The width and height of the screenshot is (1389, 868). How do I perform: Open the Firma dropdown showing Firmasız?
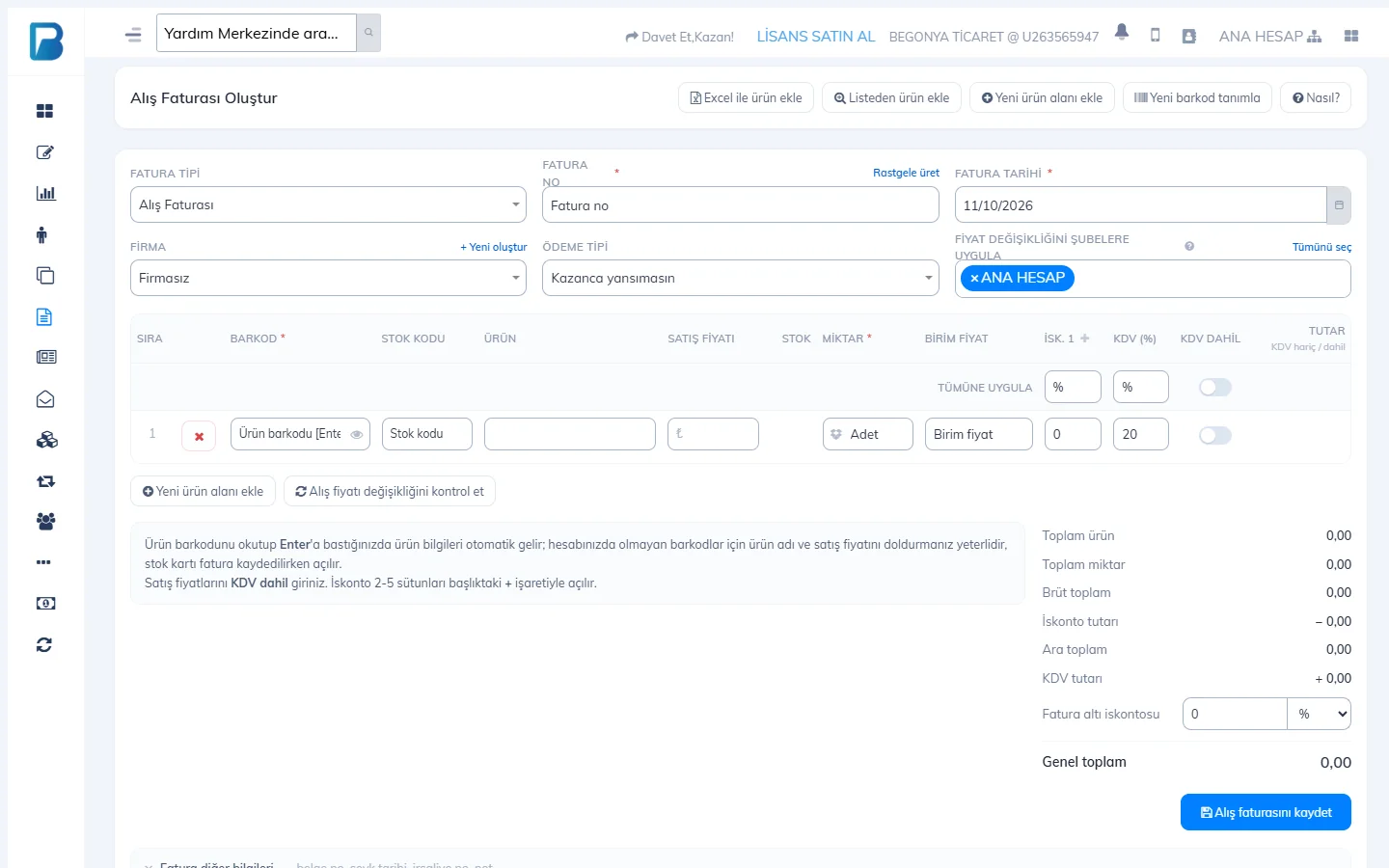(328, 278)
